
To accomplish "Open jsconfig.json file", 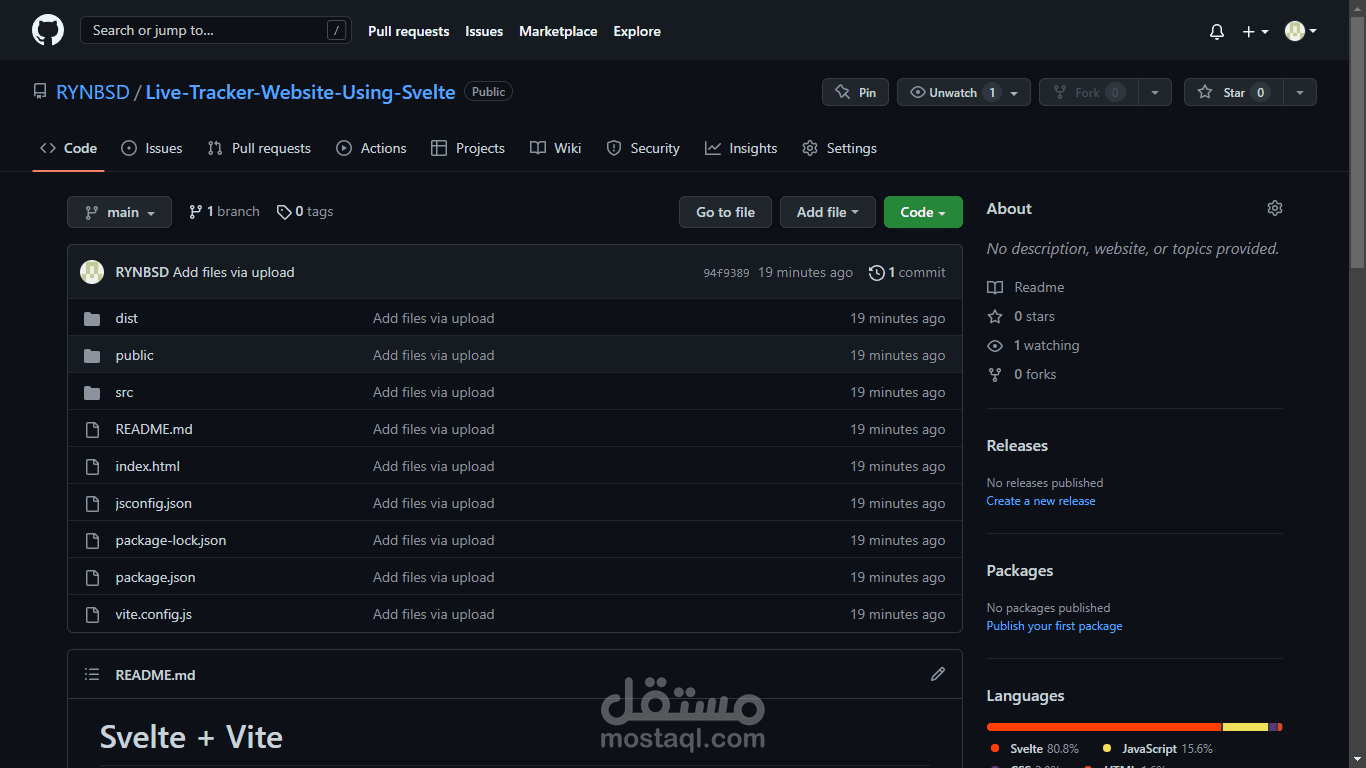I will (154, 503).
